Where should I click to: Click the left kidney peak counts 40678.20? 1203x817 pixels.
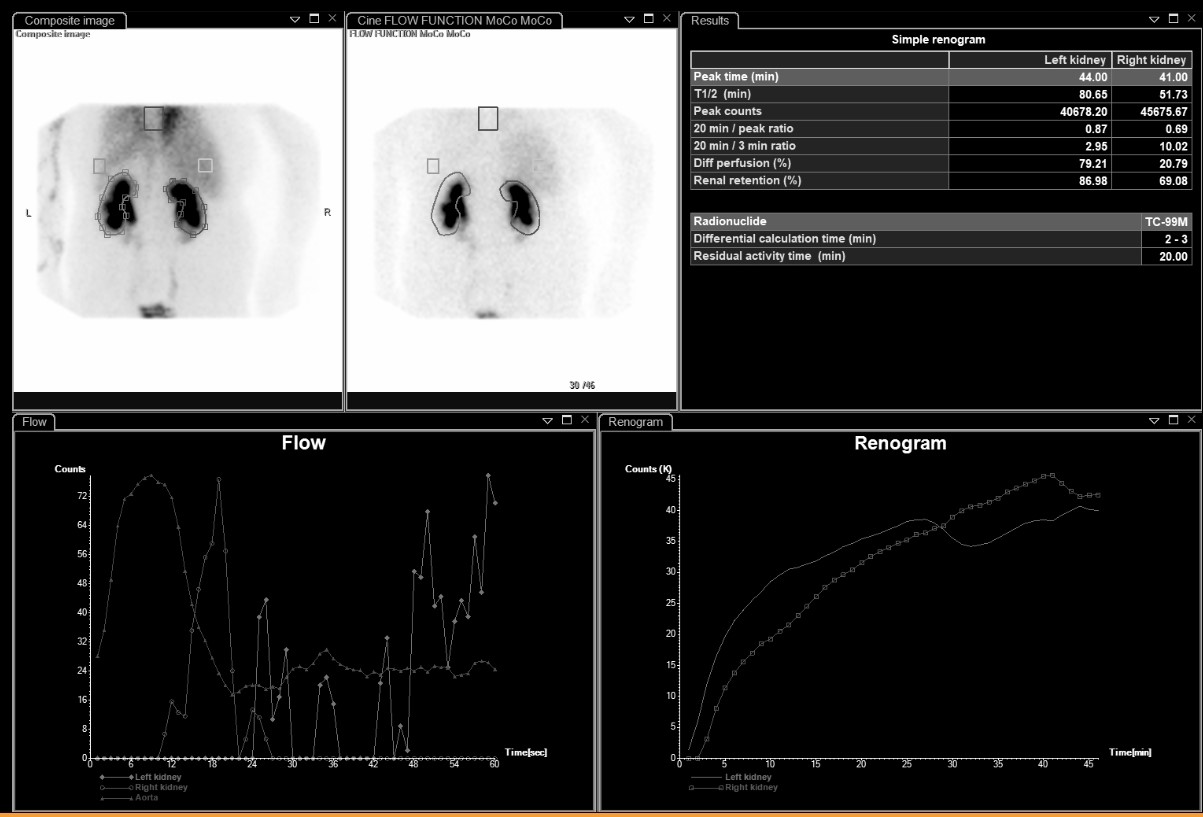[1082, 111]
